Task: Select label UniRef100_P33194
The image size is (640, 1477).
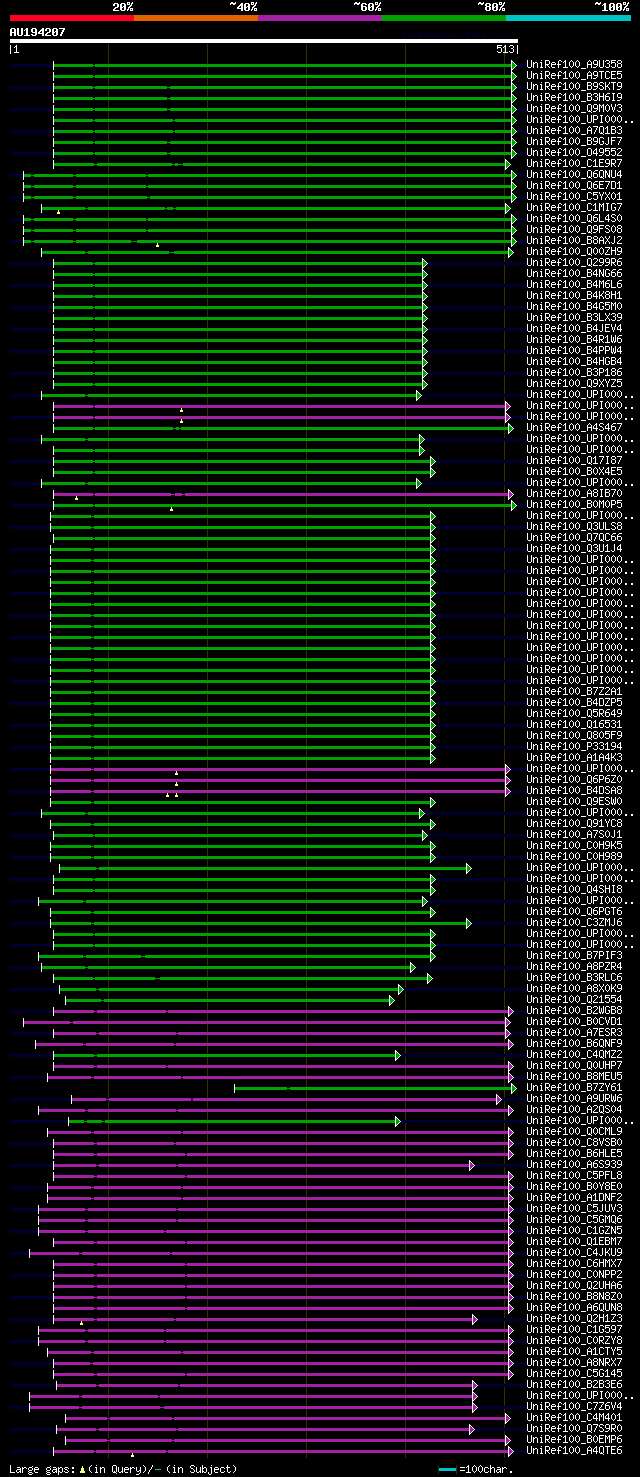Action: (x=574, y=746)
